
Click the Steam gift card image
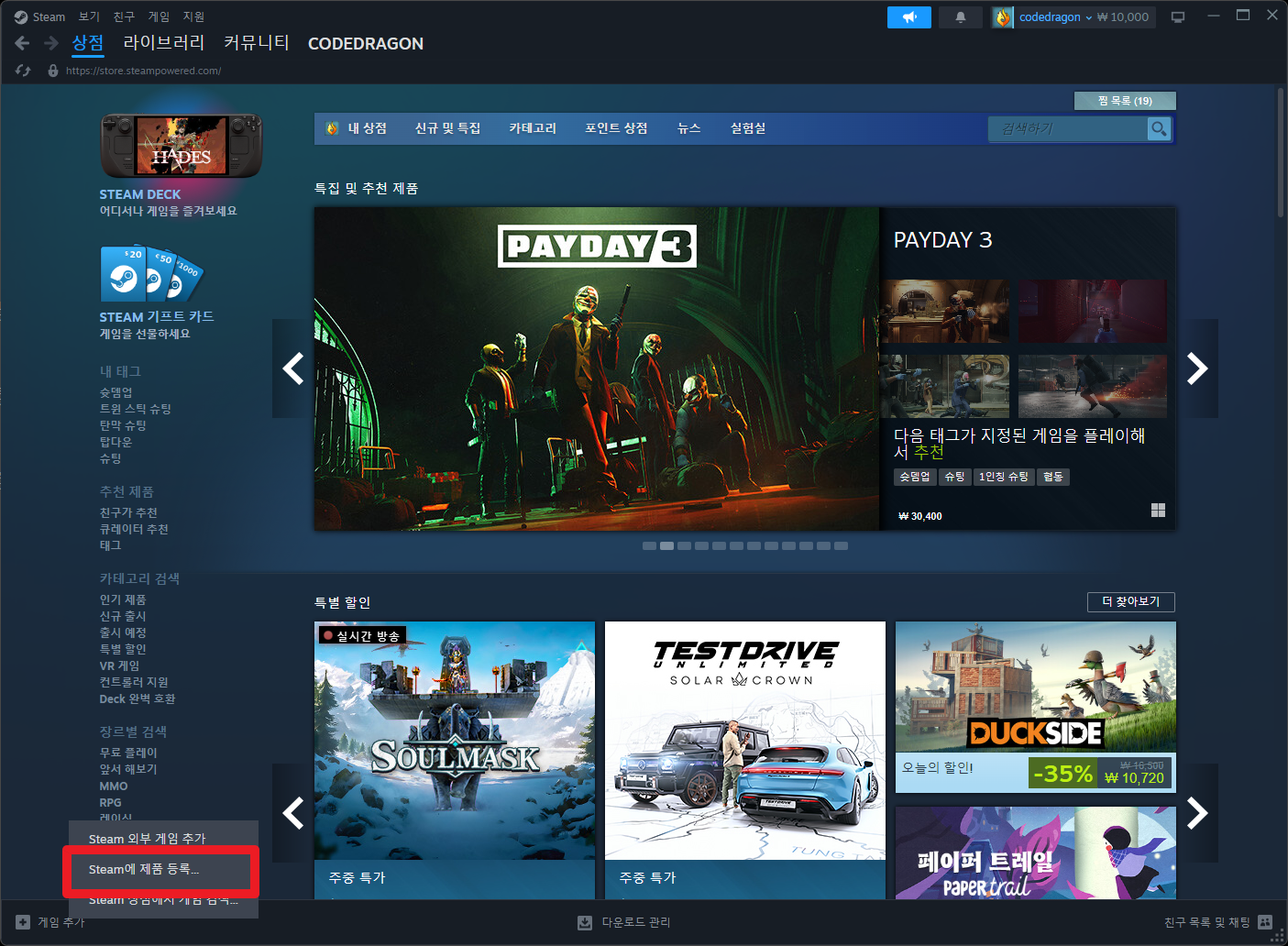coord(151,273)
